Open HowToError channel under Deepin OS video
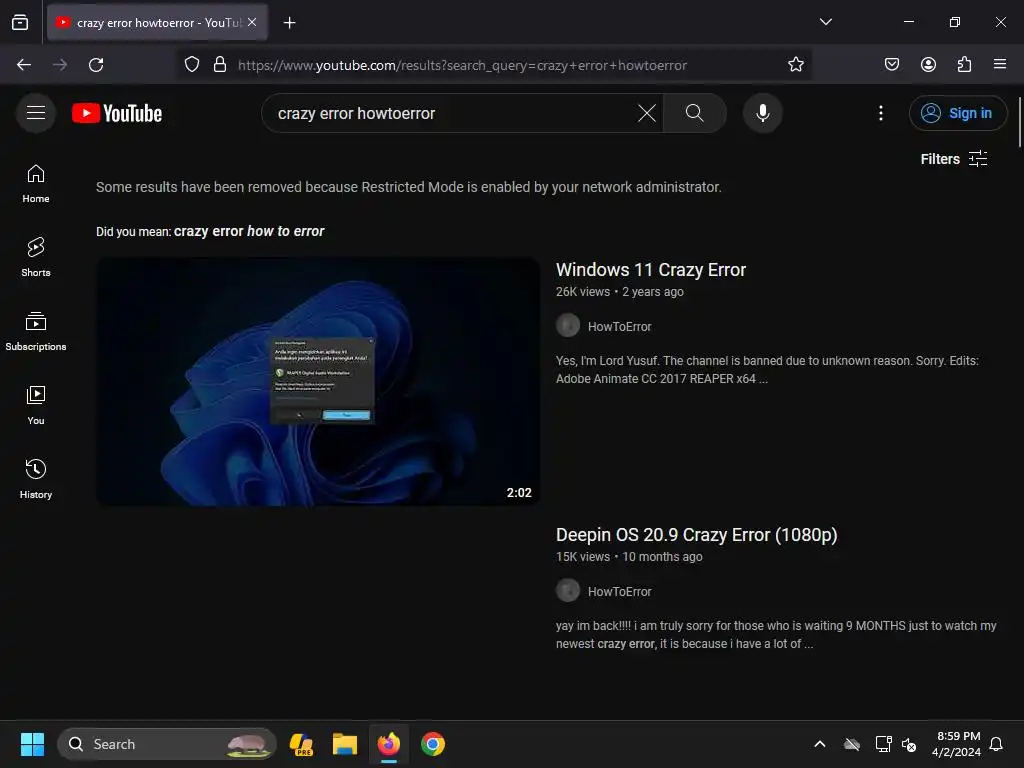1024x768 pixels. click(x=619, y=592)
